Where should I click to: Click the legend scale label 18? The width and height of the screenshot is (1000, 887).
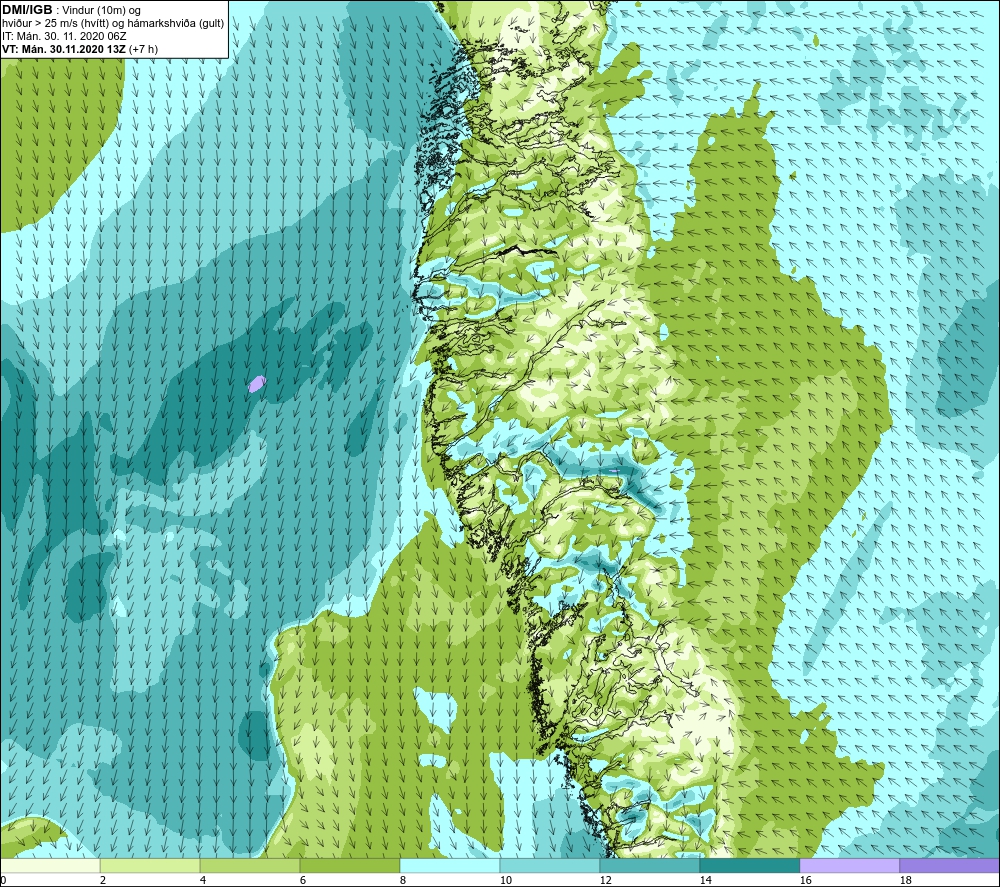(x=905, y=880)
